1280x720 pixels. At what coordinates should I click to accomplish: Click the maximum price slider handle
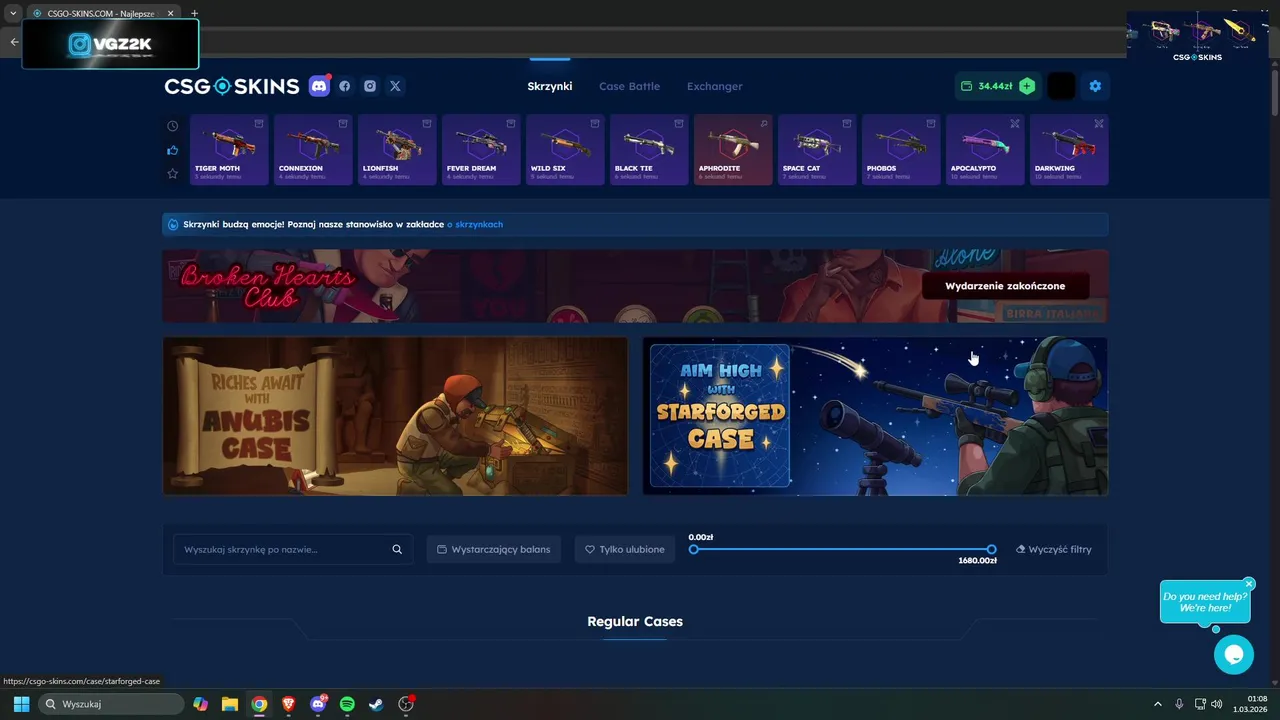pos(991,549)
